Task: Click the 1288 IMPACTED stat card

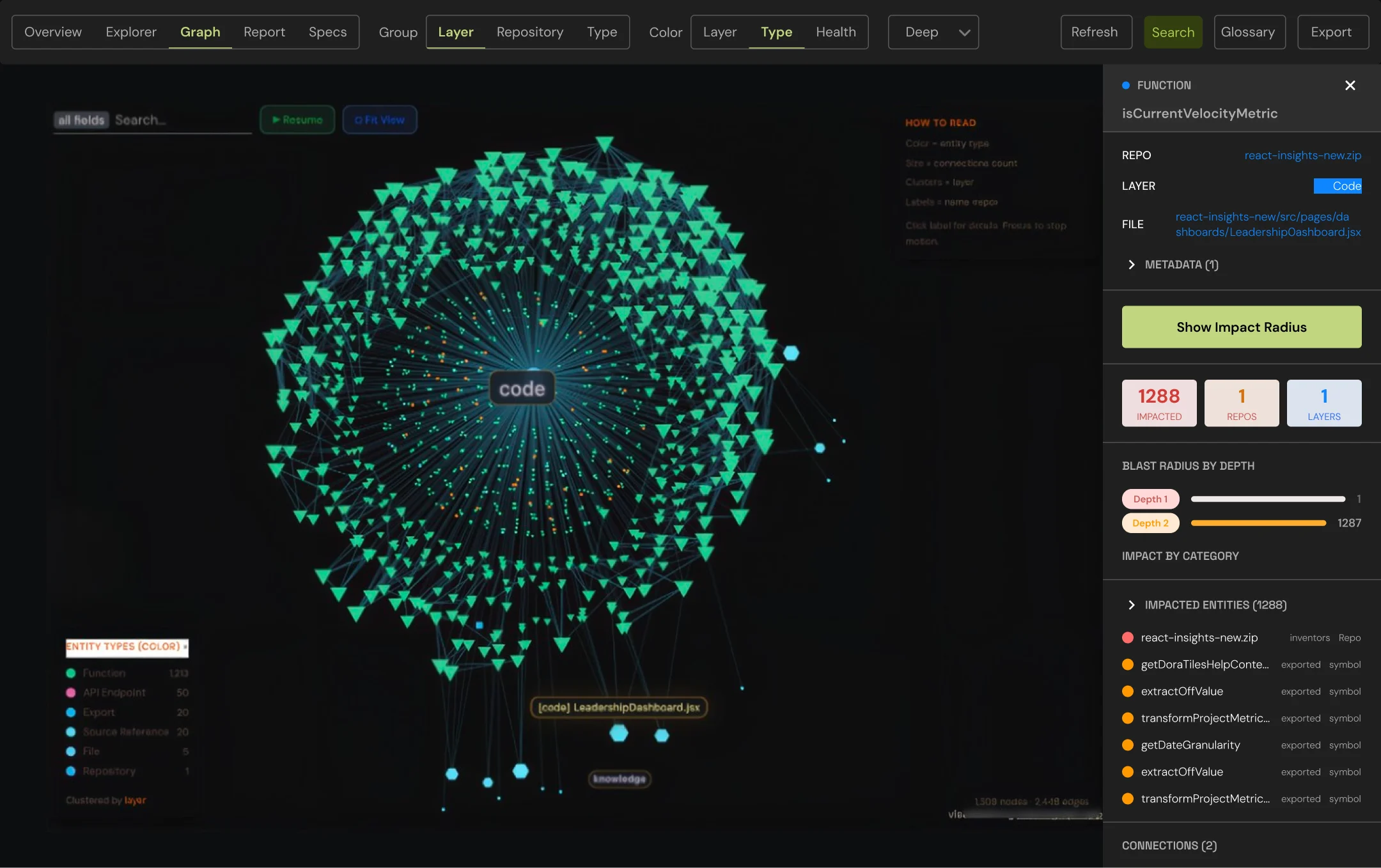Action: point(1159,403)
